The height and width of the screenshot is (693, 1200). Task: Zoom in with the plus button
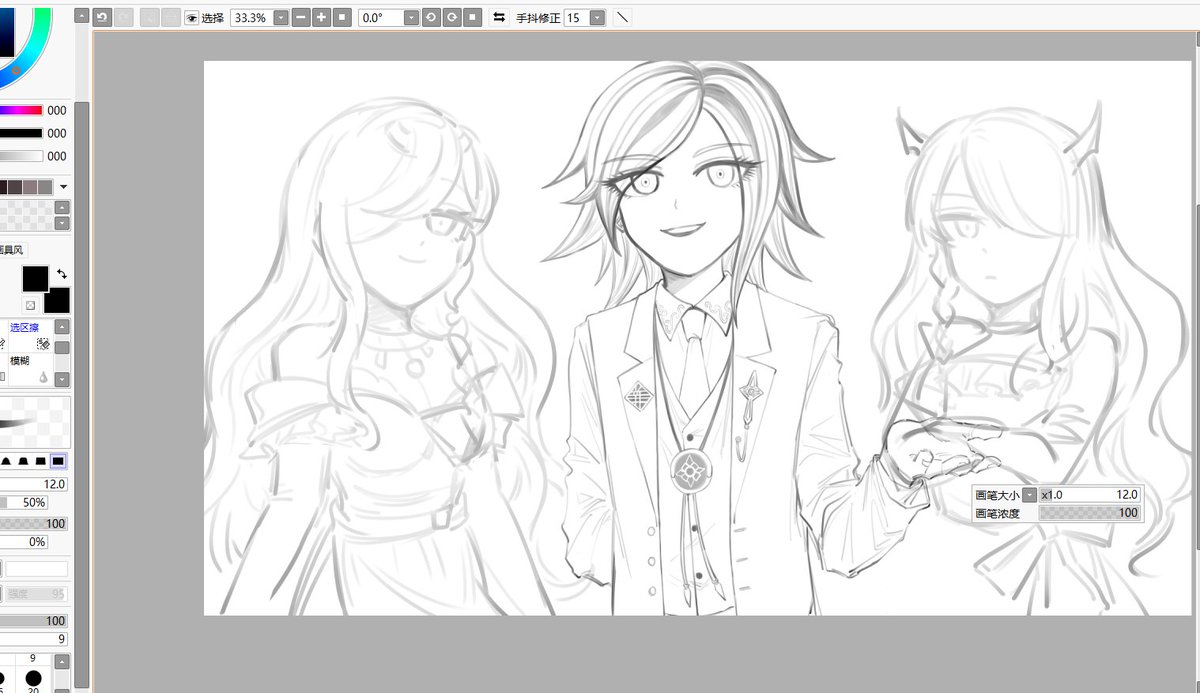[x=321, y=18]
